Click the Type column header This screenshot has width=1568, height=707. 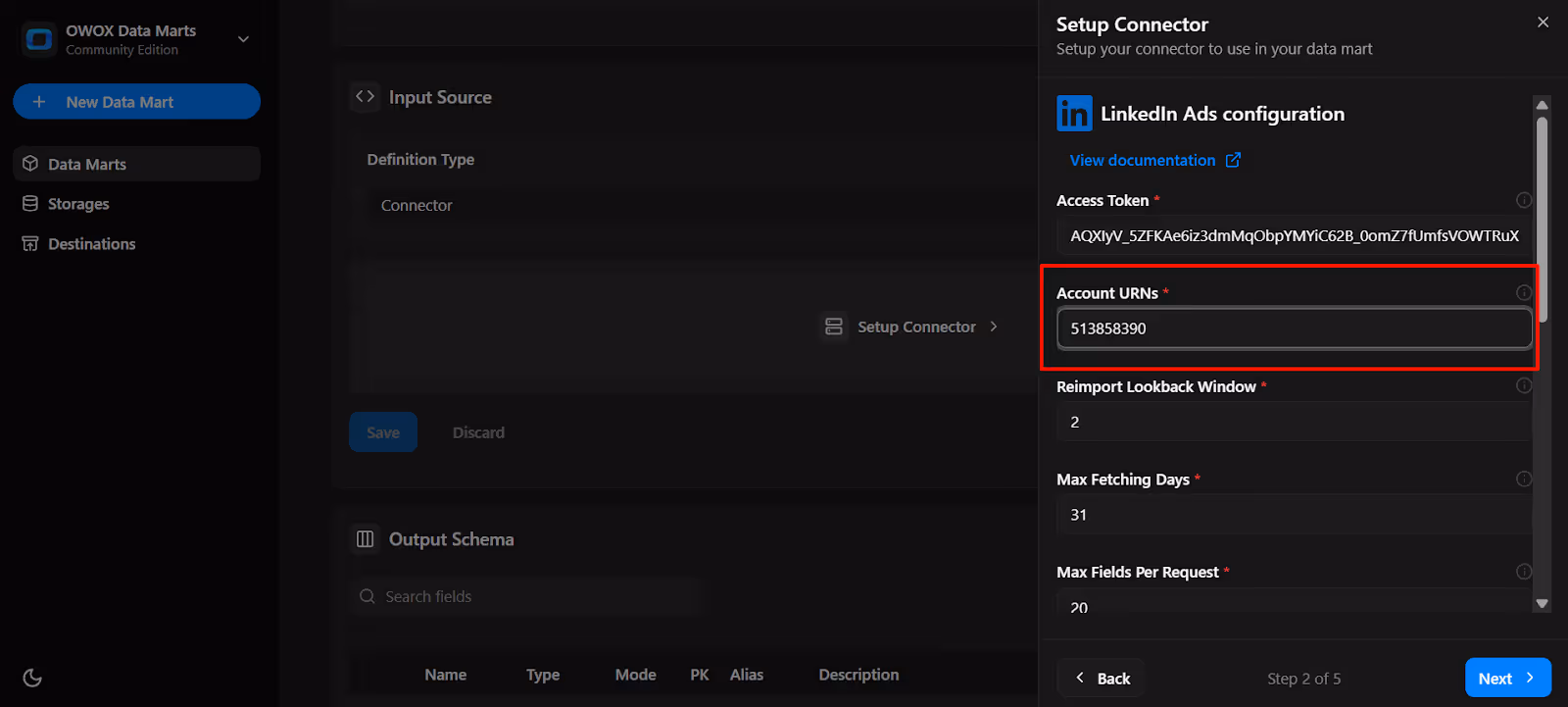tap(543, 675)
